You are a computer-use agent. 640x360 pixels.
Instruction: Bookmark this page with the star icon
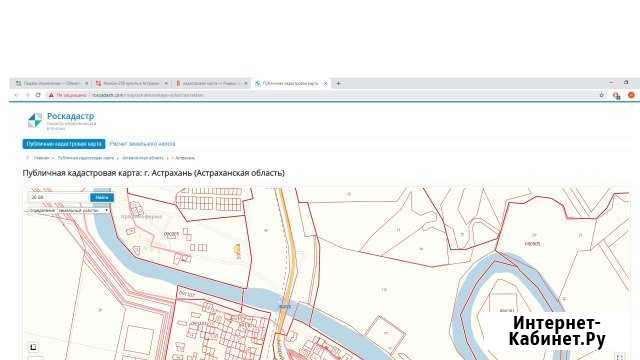coord(602,95)
